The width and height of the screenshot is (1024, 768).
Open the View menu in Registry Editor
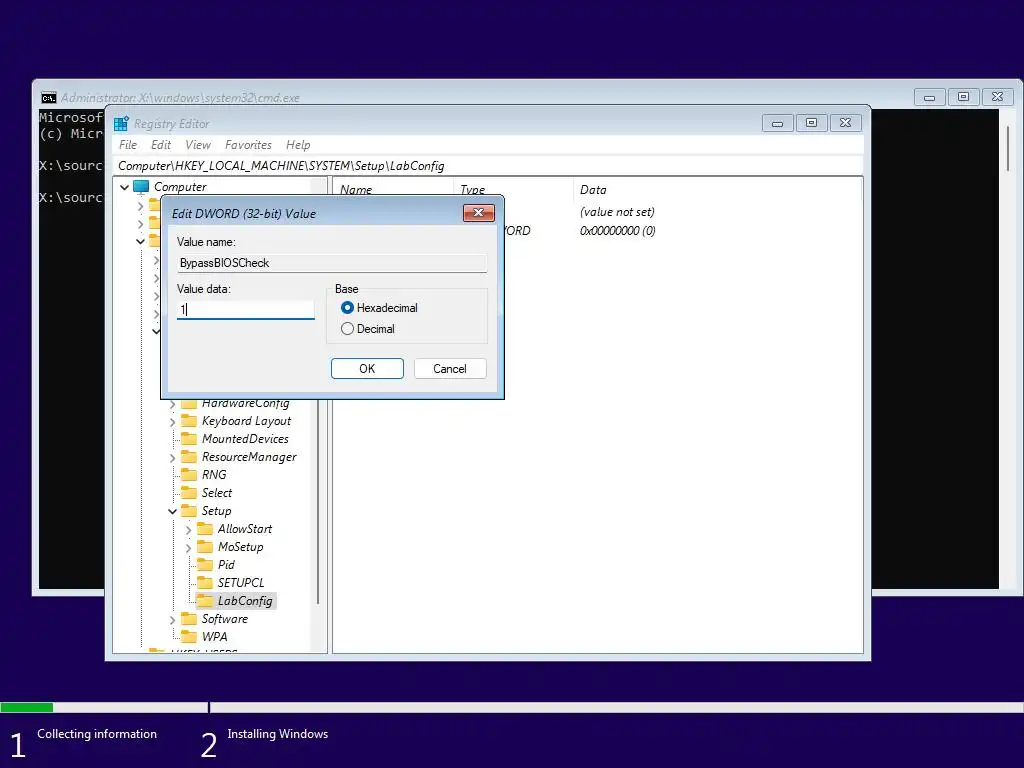pos(198,145)
